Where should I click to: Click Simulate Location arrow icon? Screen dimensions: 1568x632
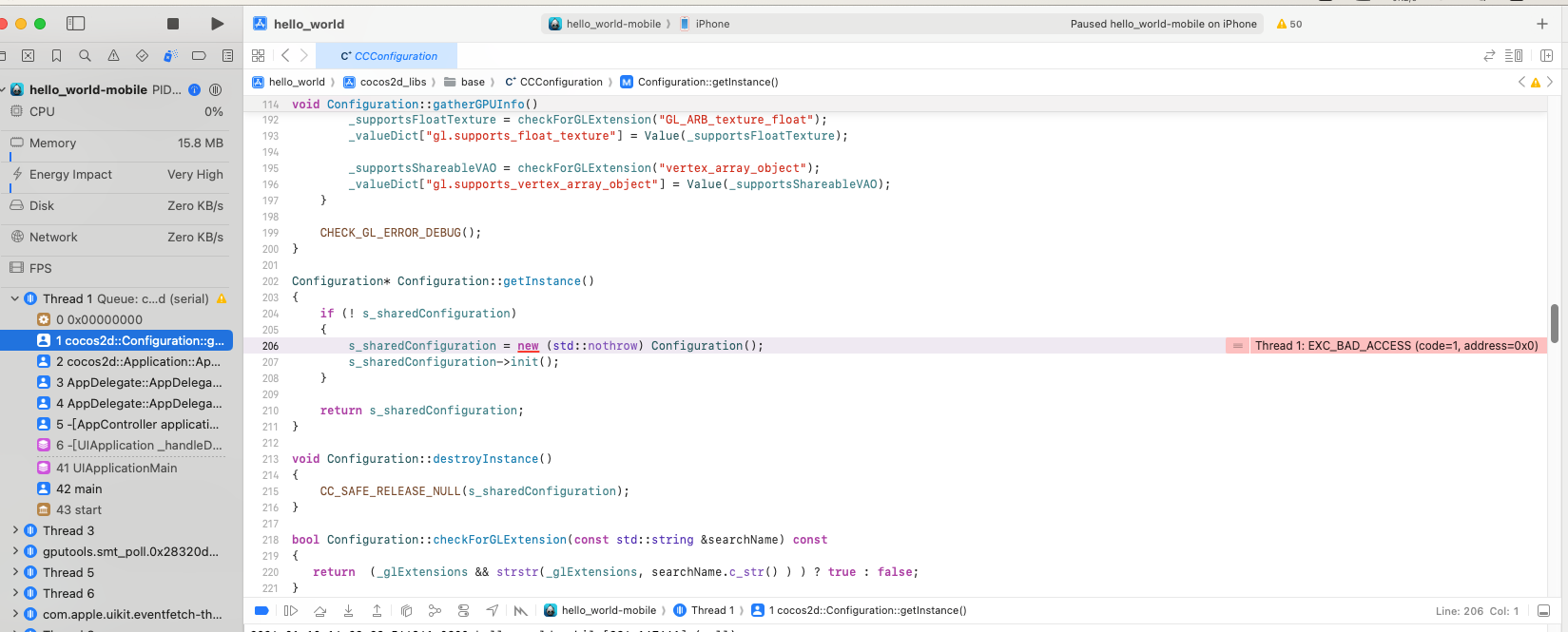(492, 611)
